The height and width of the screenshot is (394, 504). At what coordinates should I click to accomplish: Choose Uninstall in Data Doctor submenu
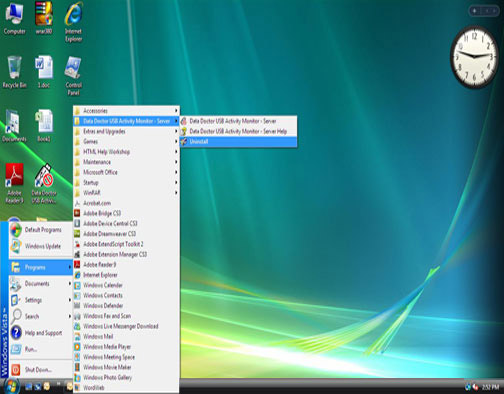pyautogui.click(x=238, y=142)
